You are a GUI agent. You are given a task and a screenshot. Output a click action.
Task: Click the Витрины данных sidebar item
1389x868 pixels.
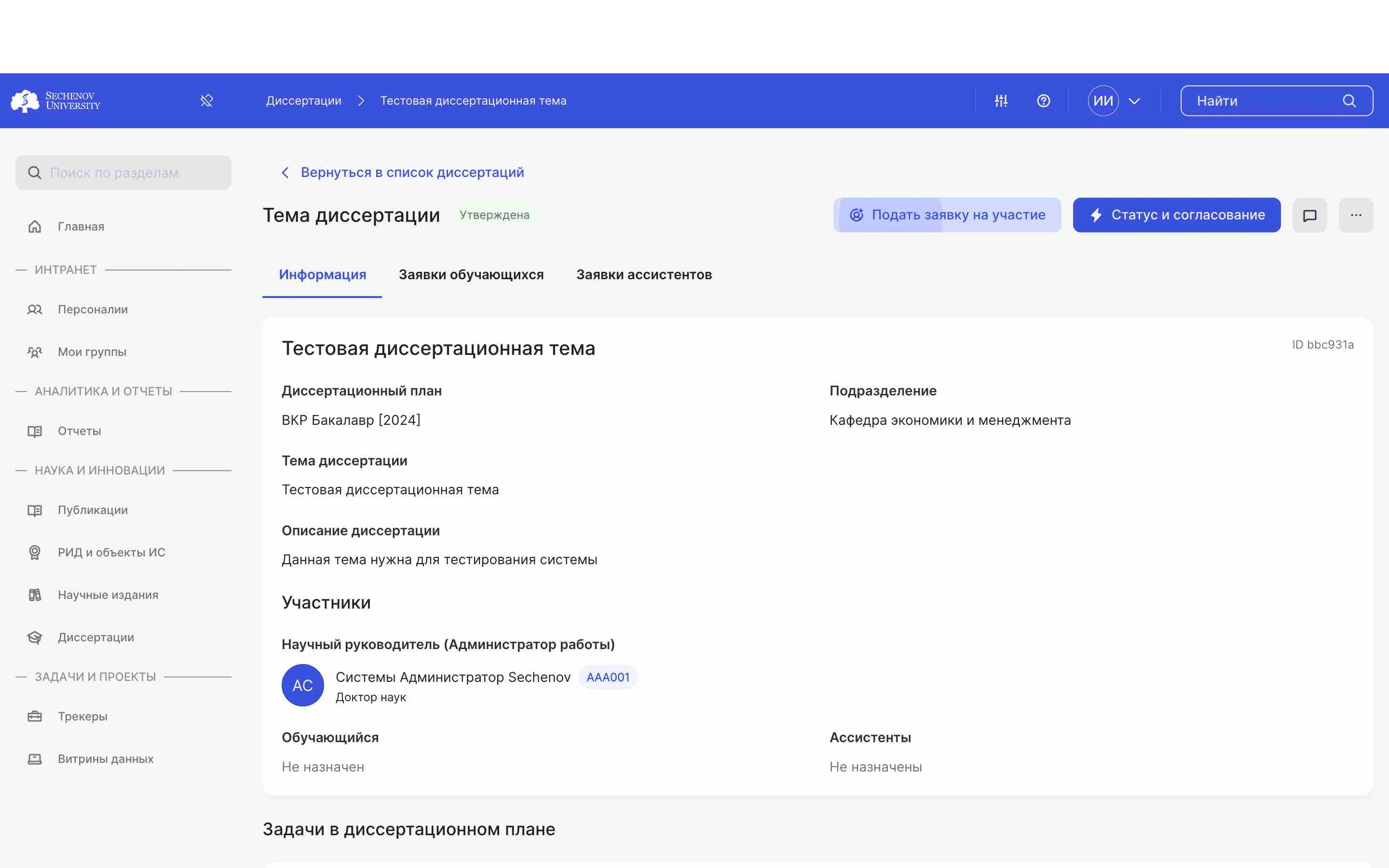tap(105, 758)
